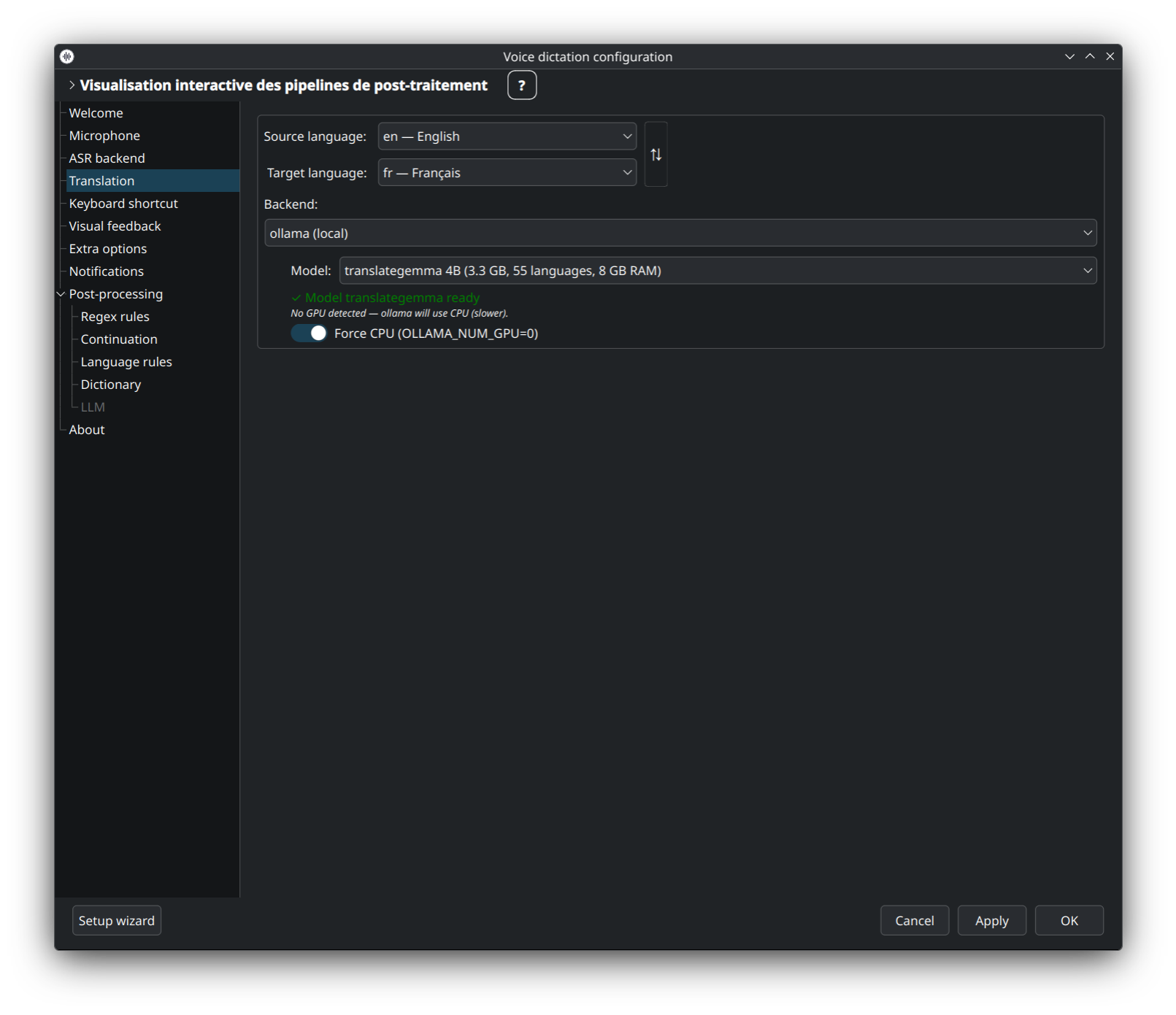Click the 'Visualisation interactive des pipelines' heading

point(283,85)
